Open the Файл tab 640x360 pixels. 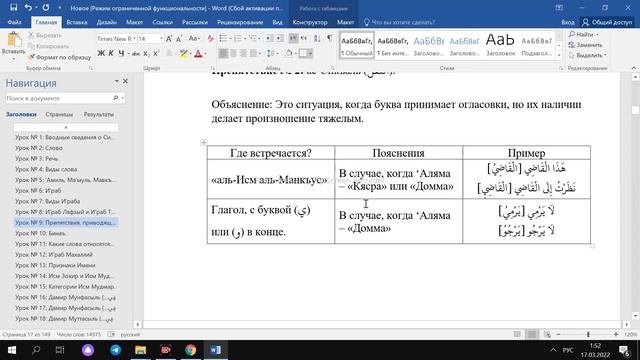click(14, 22)
